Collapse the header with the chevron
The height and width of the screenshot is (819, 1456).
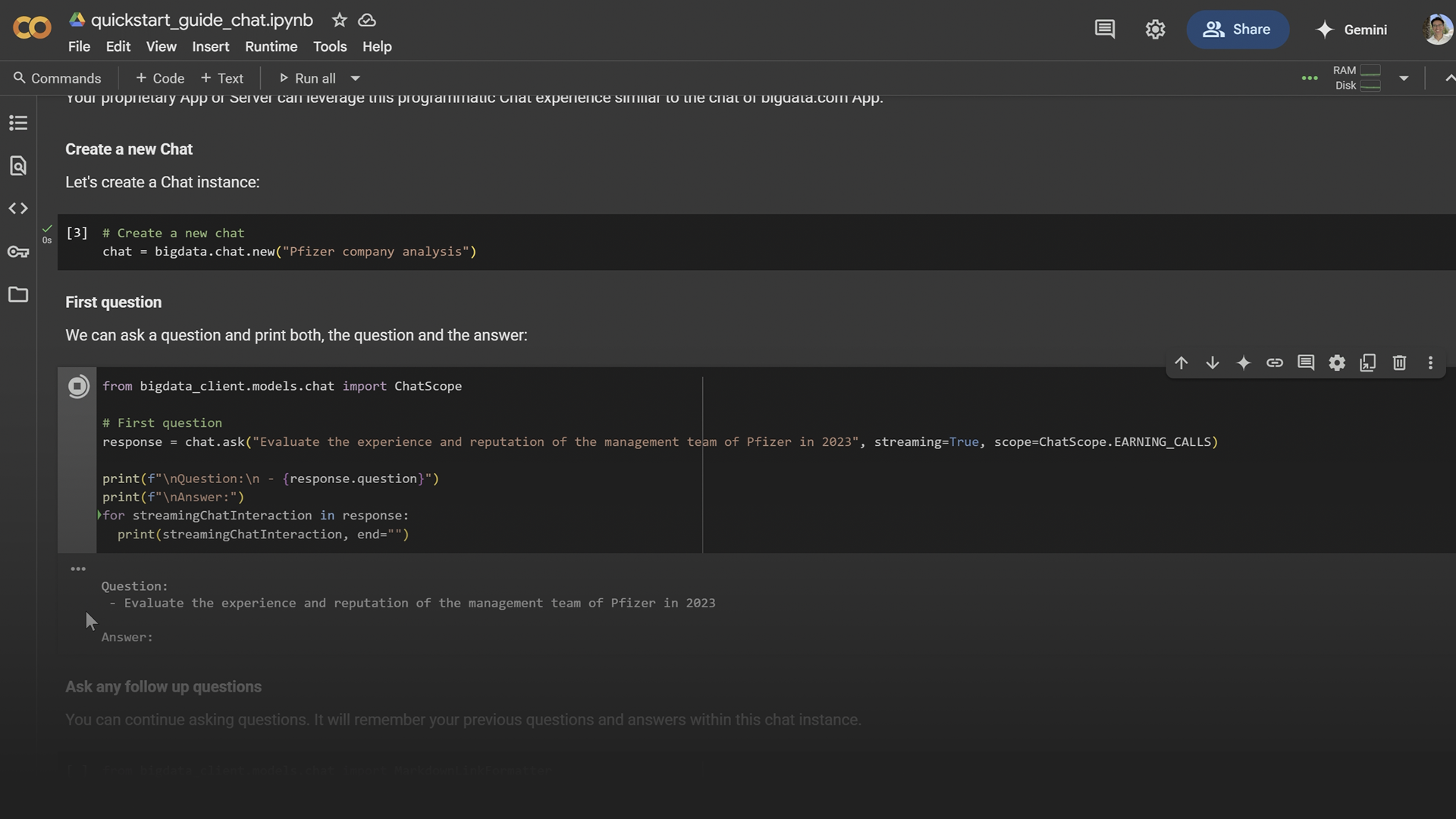[x=1448, y=78]
